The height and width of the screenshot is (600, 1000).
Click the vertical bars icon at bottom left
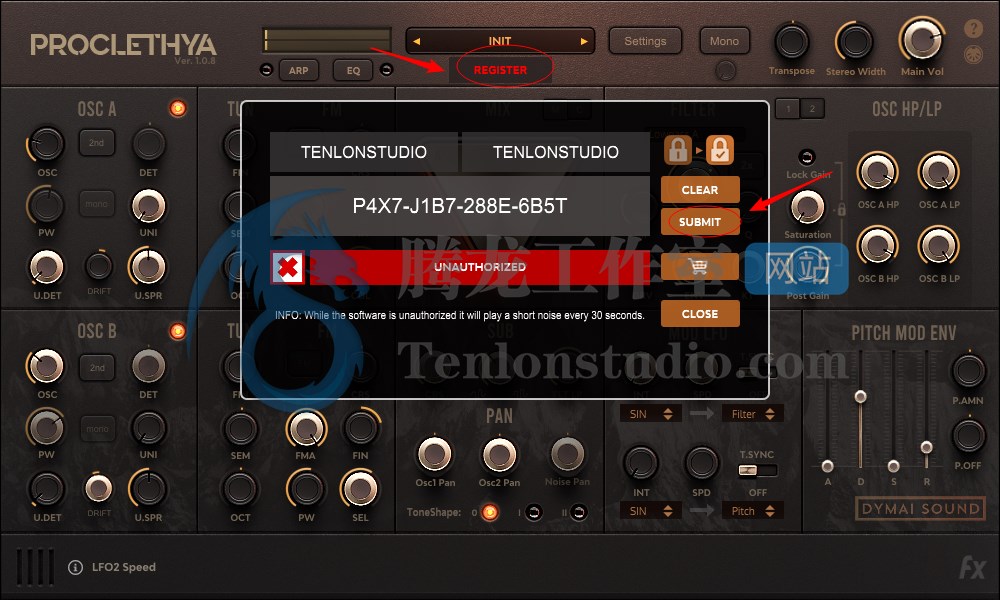(34, 567)
